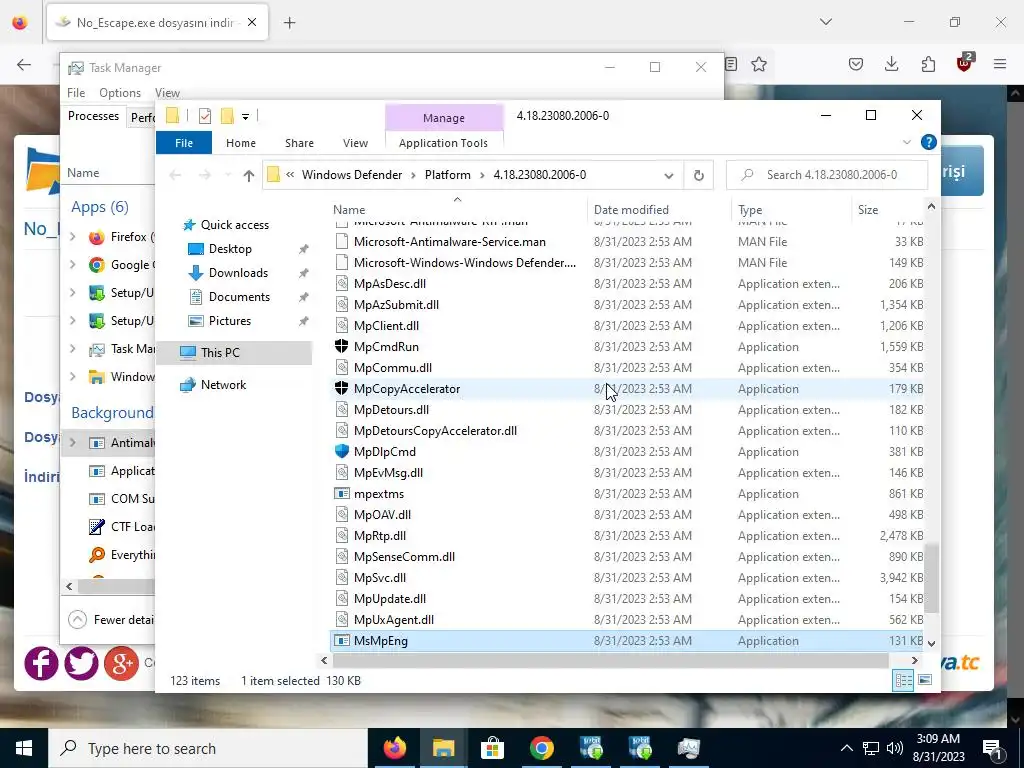
Task: Click the mpextms application icon
Action: (x=342, y=494)
